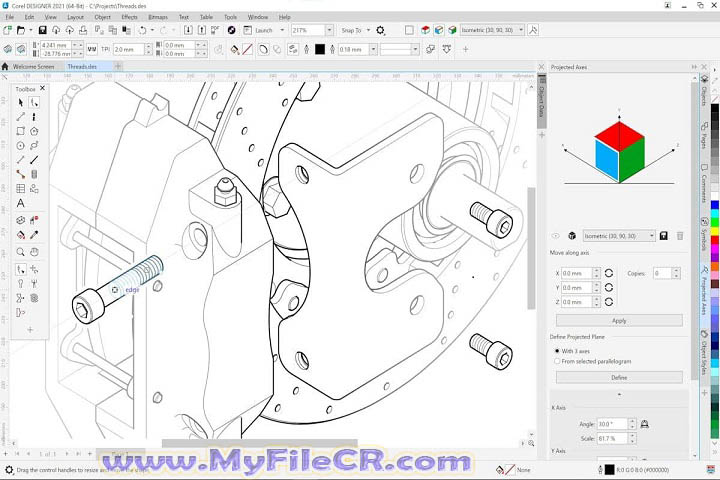Open the Isometric preset dropdown in docker
The width and height of the screenshot is (720, 480).
point(652,236)
